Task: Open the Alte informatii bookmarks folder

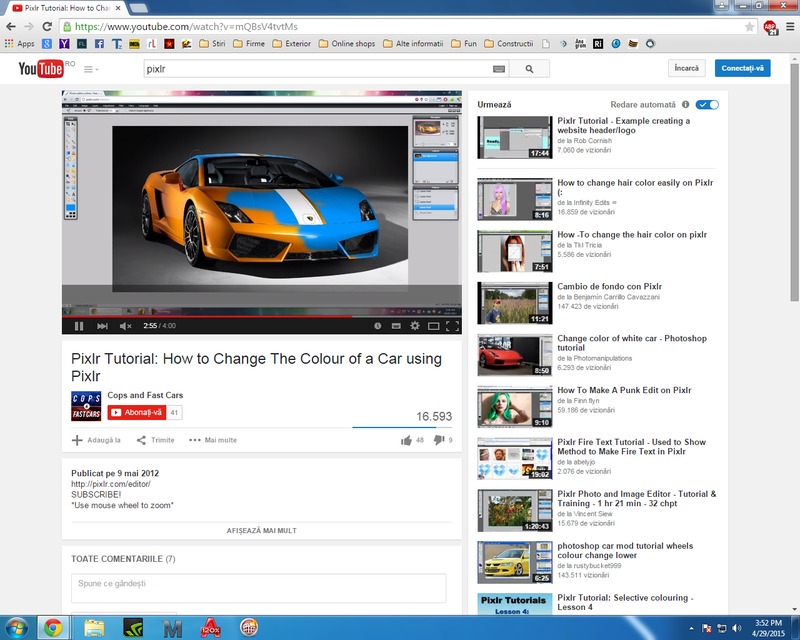Action: [413, 44]
